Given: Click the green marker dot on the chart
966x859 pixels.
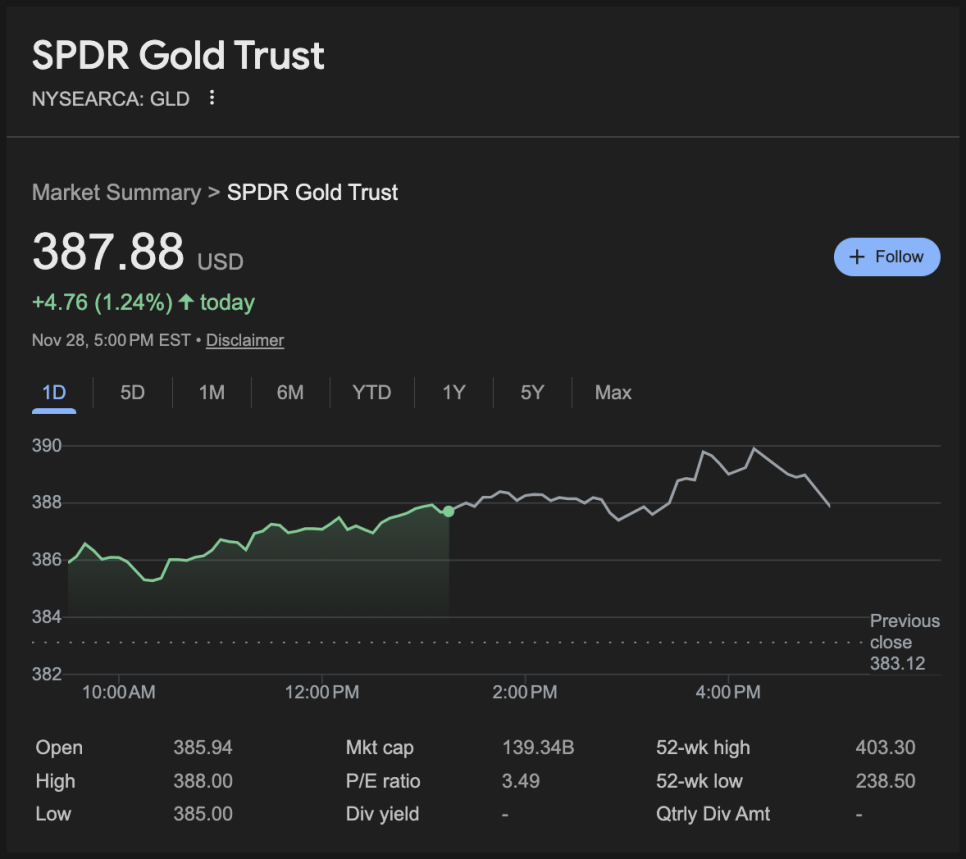Looking at the screenshot, I should pos(448,511).
